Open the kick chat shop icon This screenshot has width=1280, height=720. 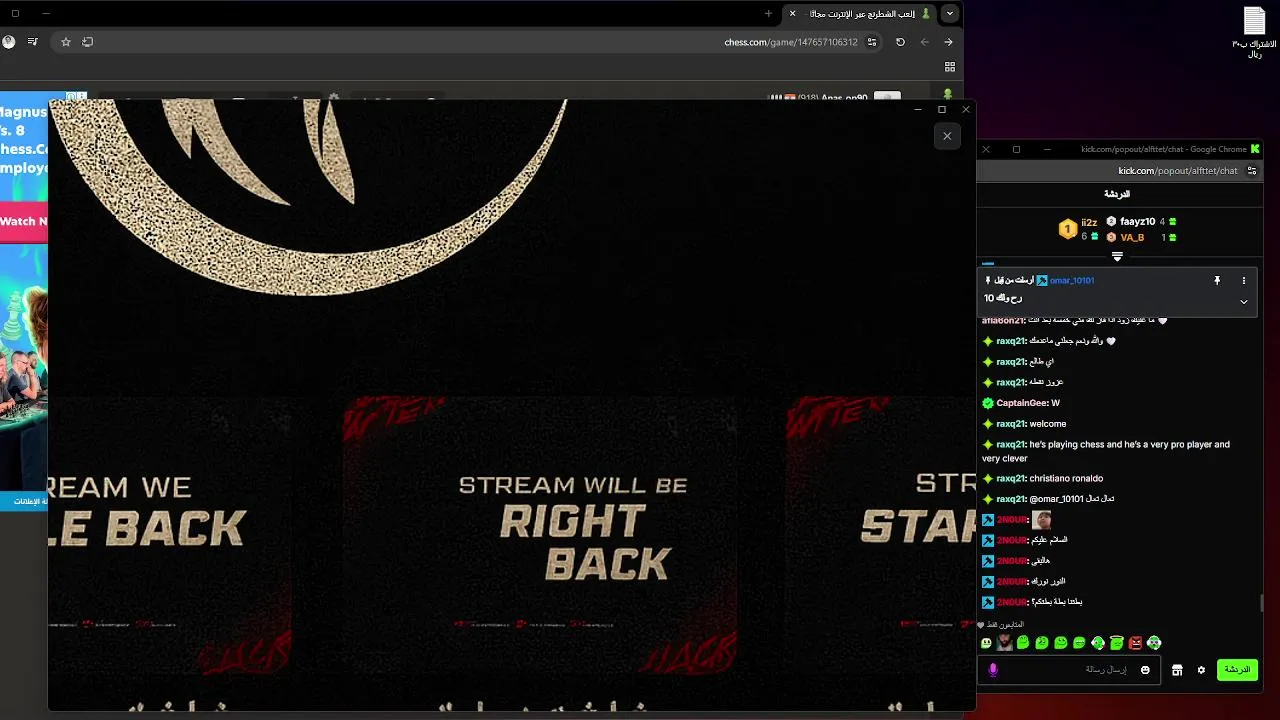click(x=1177, y=670)
